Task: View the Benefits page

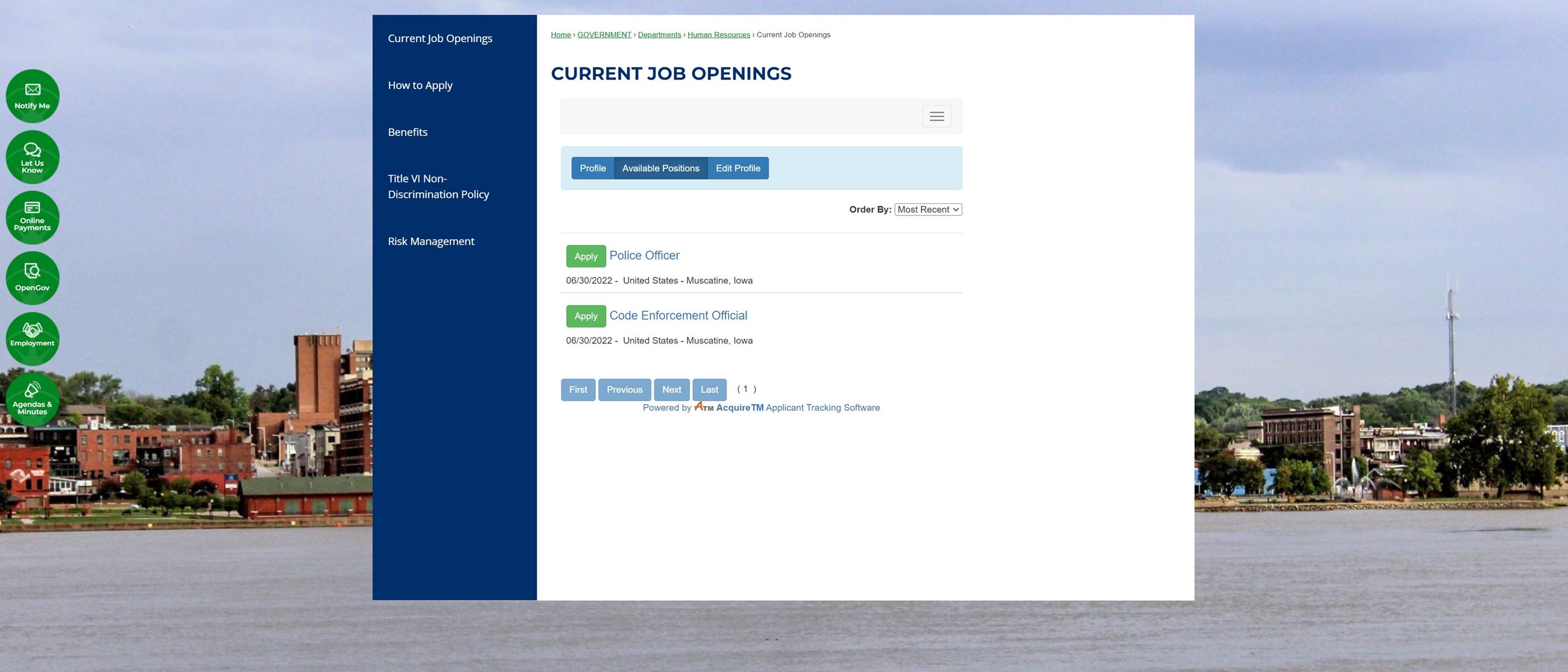Action: point(407,132)
